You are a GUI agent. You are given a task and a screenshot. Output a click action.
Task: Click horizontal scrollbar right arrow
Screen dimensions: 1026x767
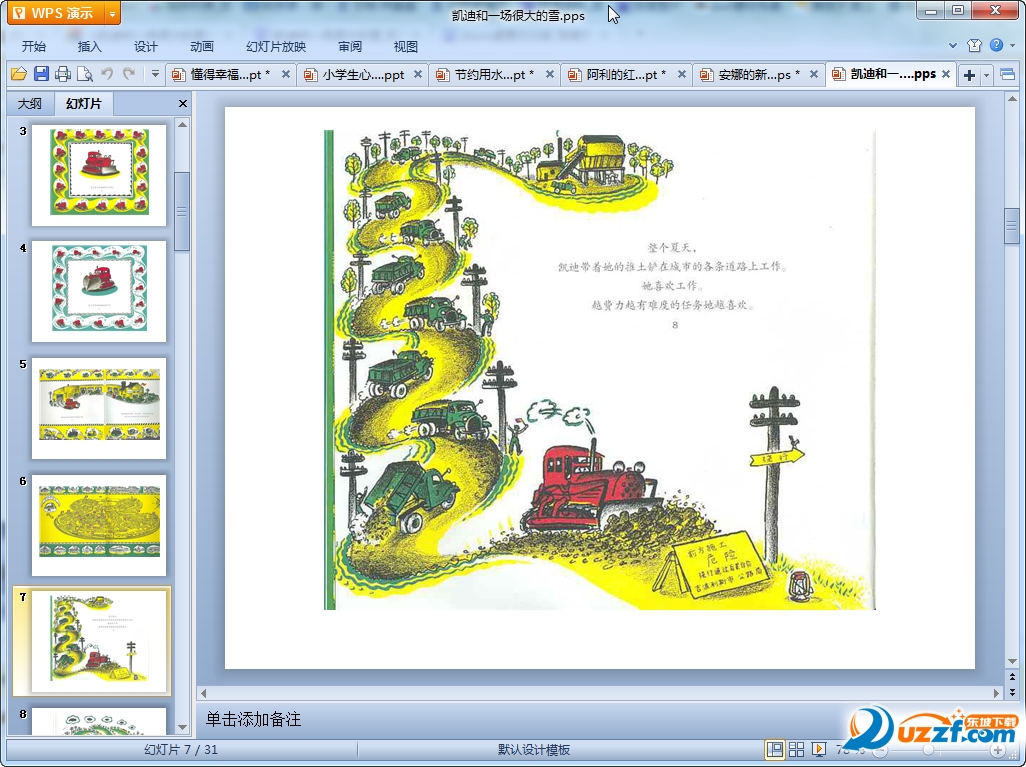997,692
